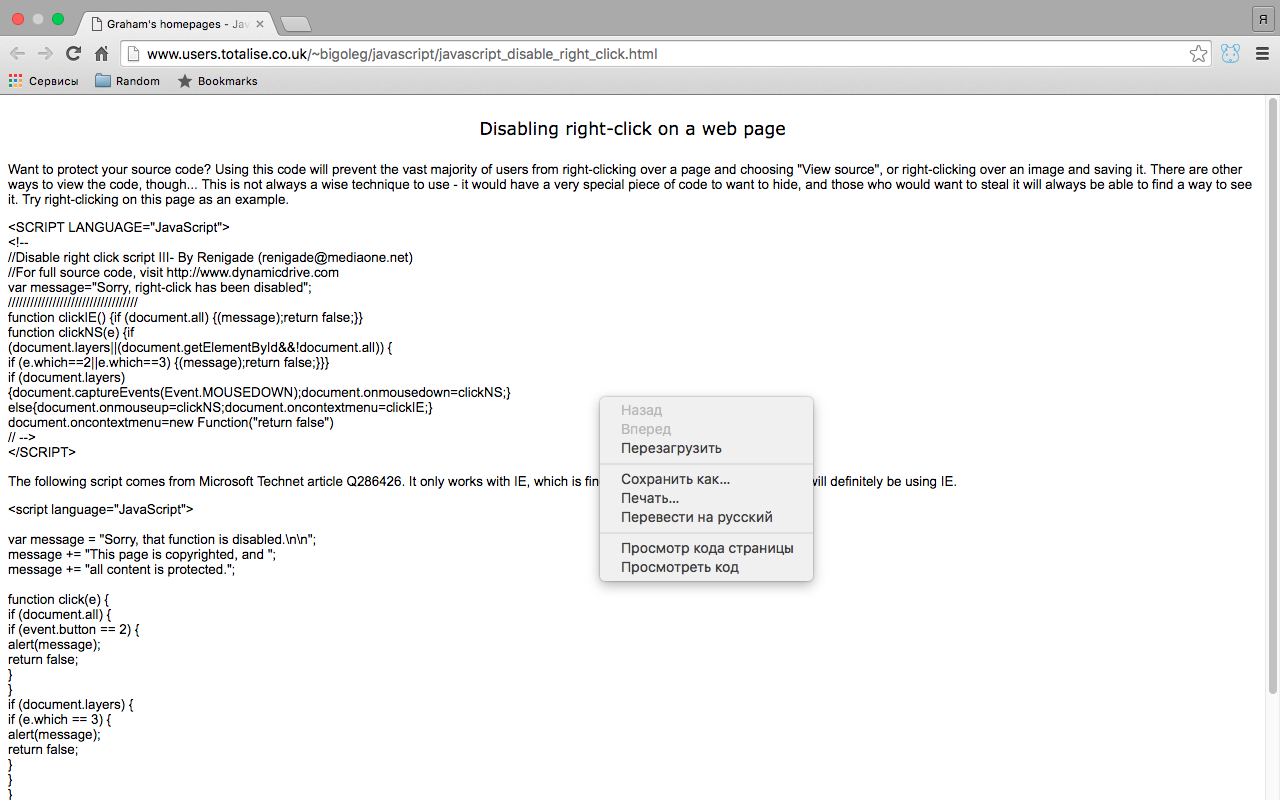This screenshot has width=1280, height=800.
Task: Click the user profile button labeled Я
Action: coord(1262,19)
